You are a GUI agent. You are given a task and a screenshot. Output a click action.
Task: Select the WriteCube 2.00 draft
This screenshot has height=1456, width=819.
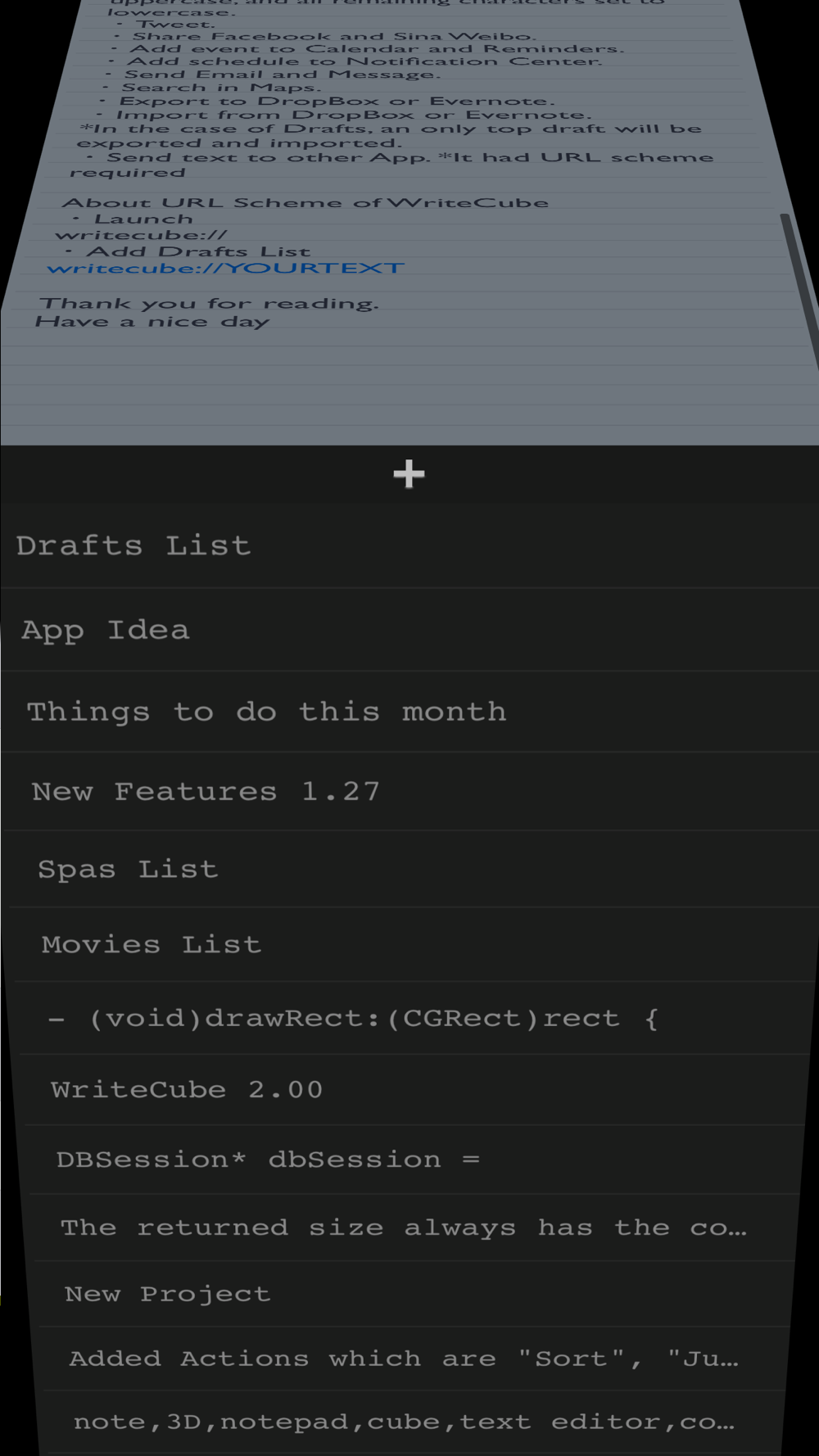tap(187, 1089)
